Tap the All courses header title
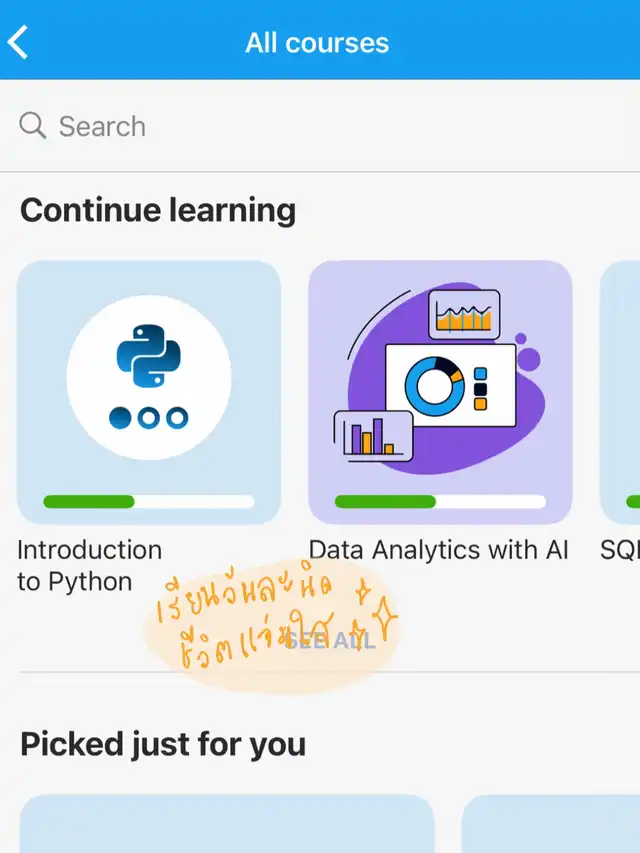The height and width of the screenshot is (853, 640). (317, 43)
